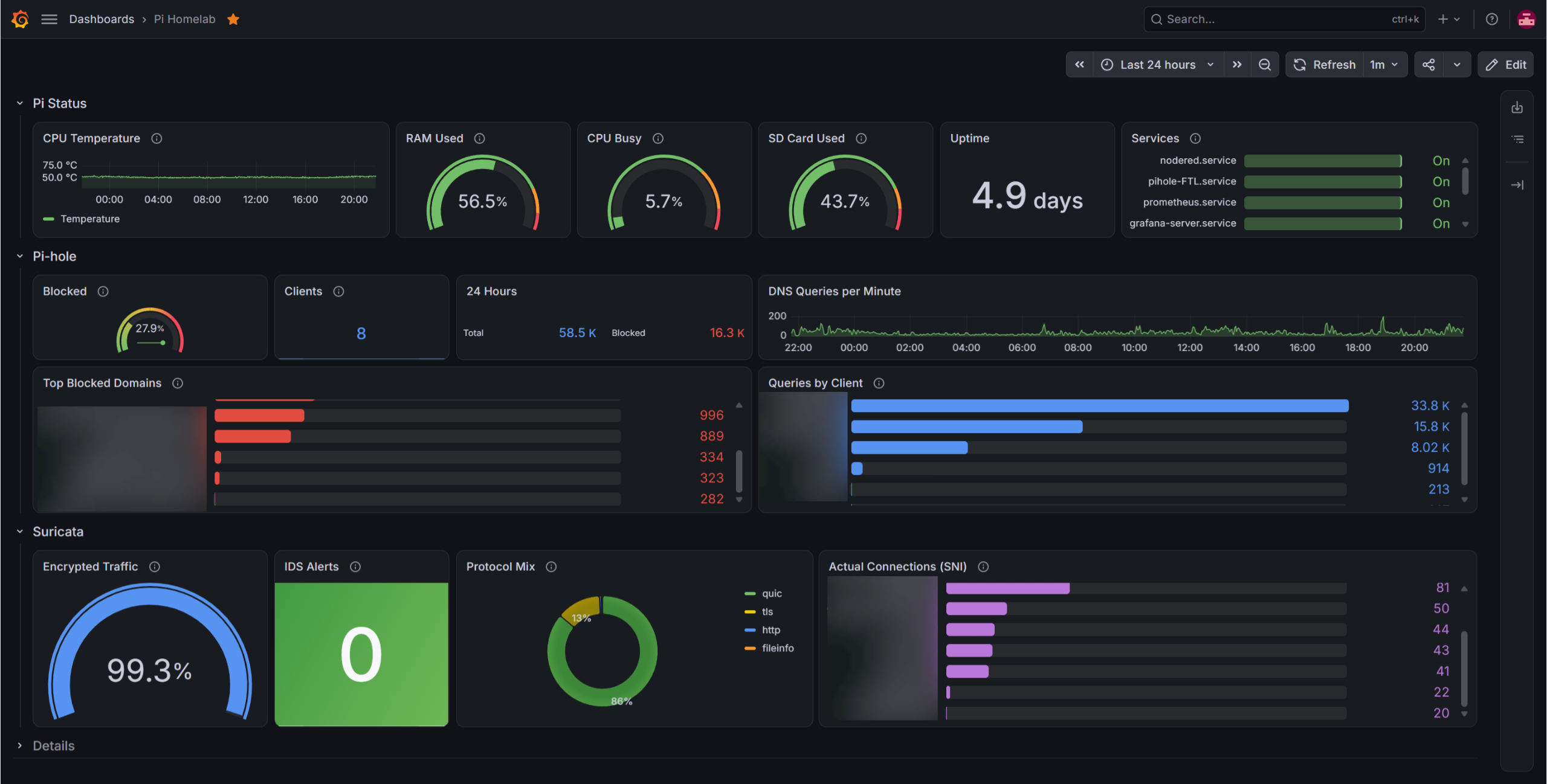
Task: Click the Top Blocked Domains scrollbar
Action: pyautogui.click(x=739, y=471)
